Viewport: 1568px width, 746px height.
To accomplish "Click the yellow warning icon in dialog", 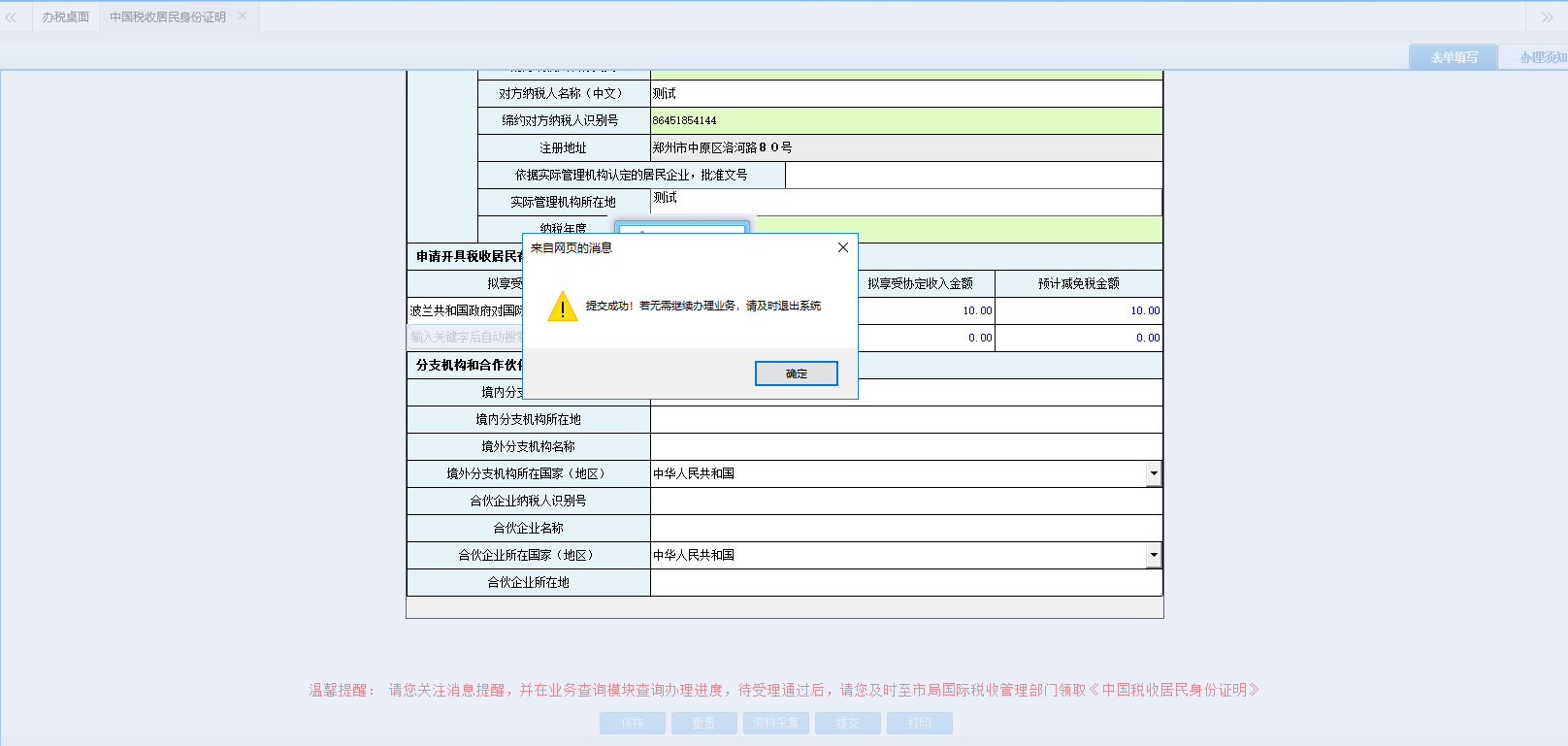I will 562,307.
